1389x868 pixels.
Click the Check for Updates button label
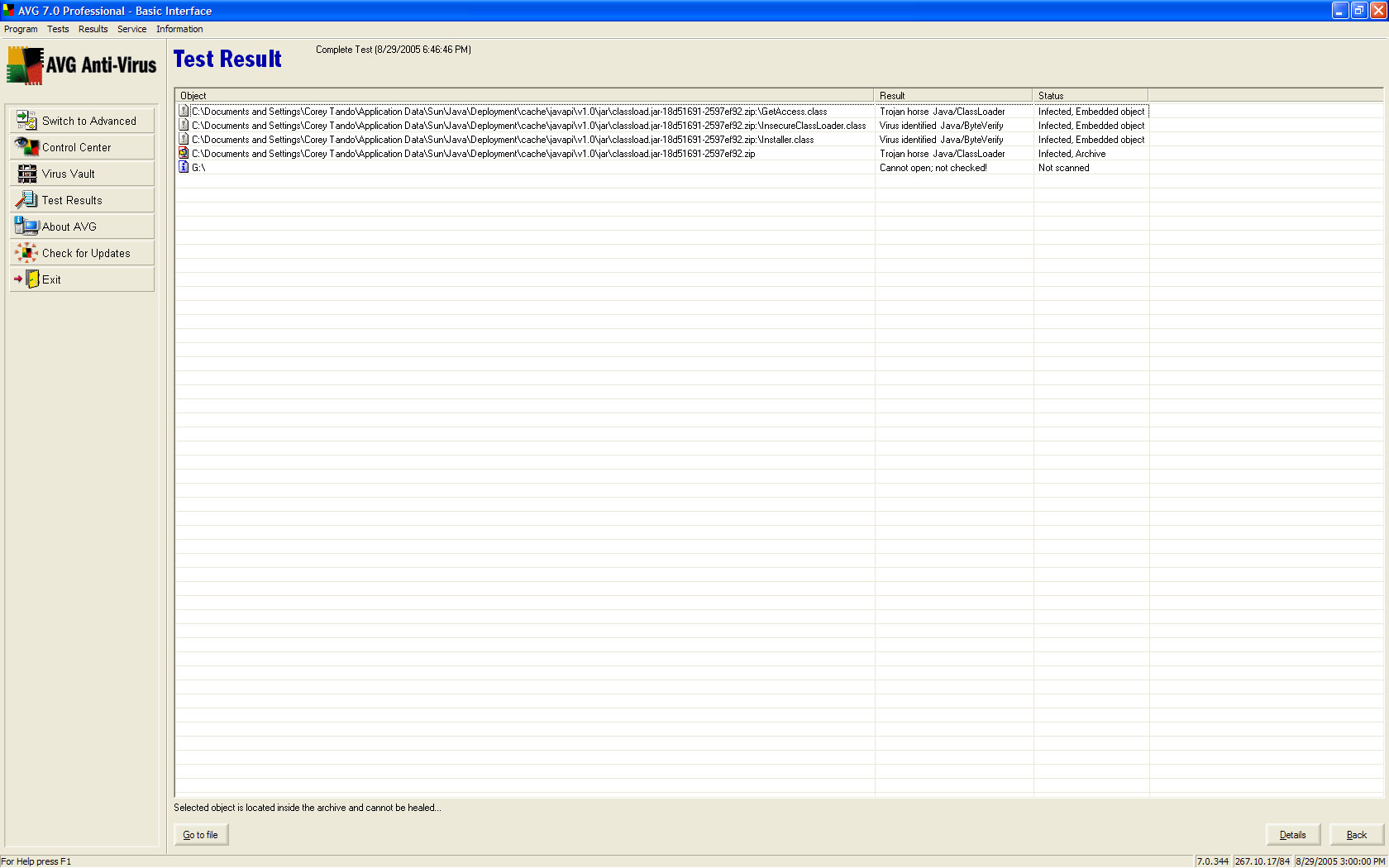tap(86, 253)
